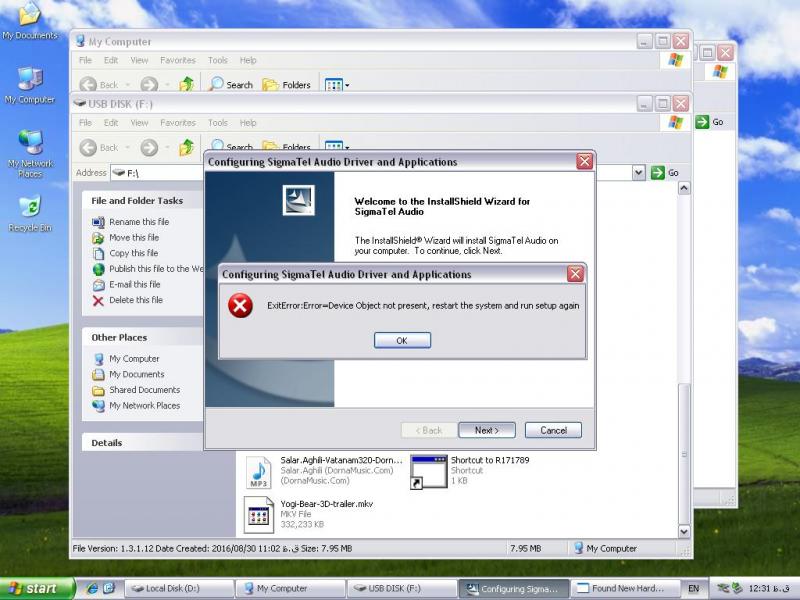Switch to My Computer taskbar button

(x=290, y=588)
